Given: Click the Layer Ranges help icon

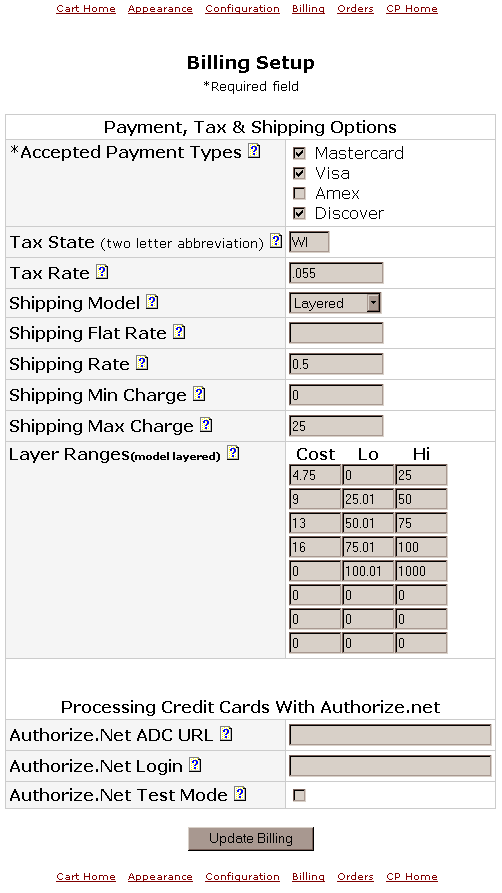Looking at the screenshot, I should coord(233,453).
